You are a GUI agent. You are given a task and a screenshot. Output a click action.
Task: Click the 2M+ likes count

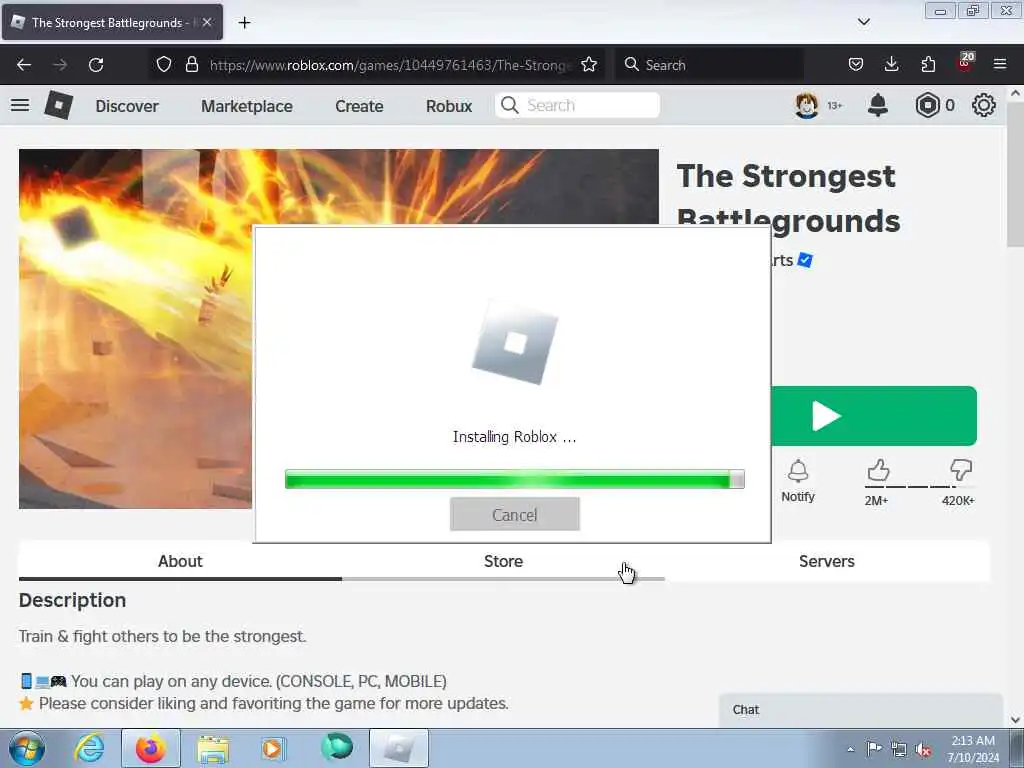[x=876, y=501]
